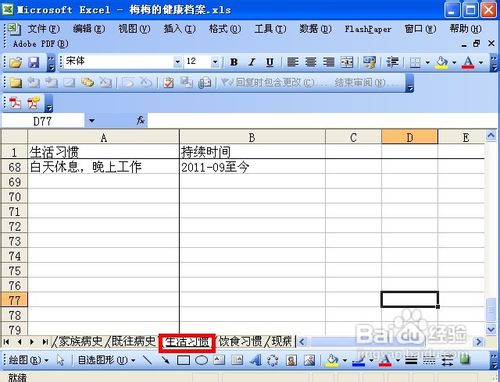
Task: Open the 窗口(W) menu
Action: [x=420, y=29]
